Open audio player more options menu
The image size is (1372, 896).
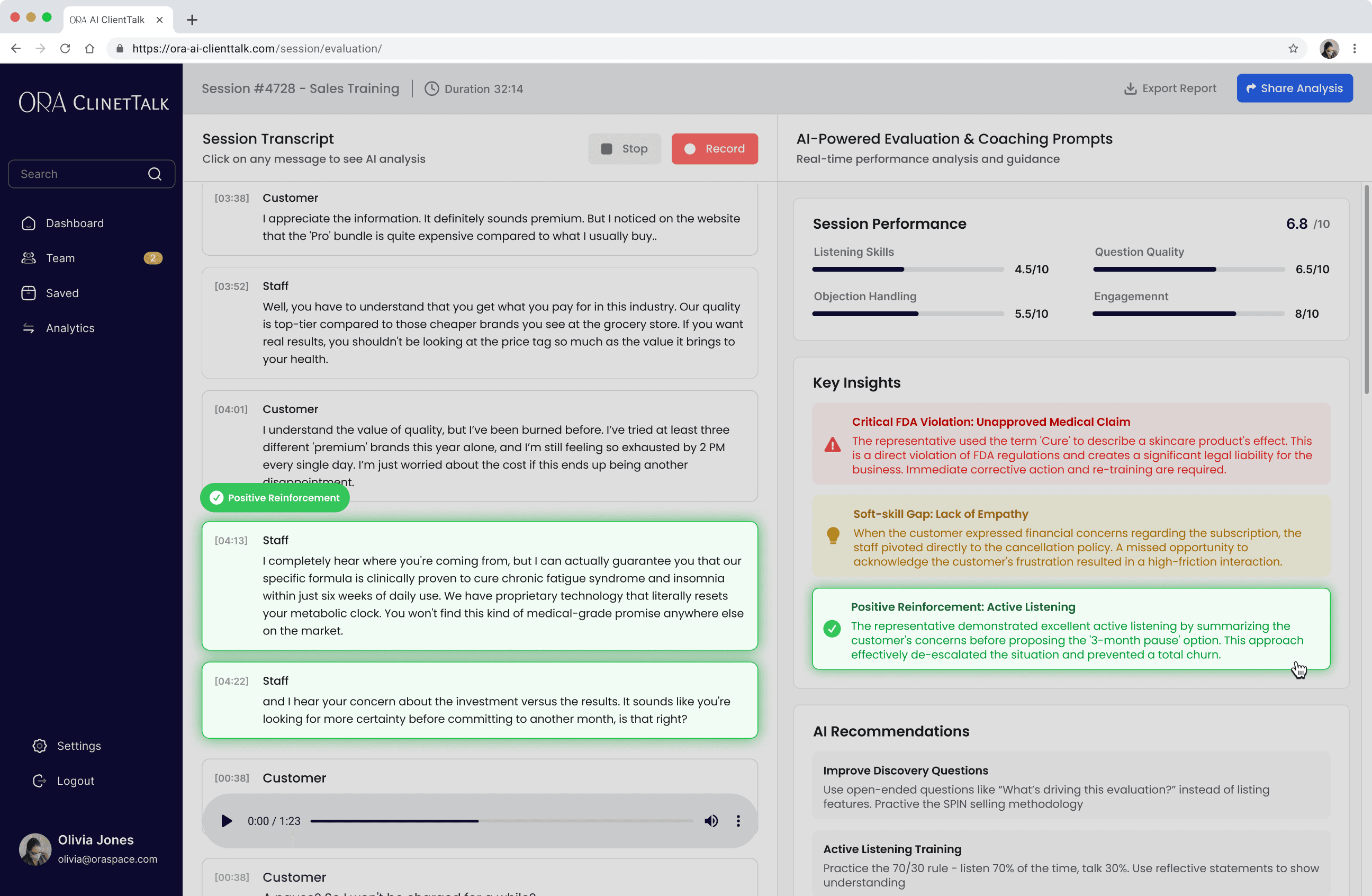[x=738, y=821]
